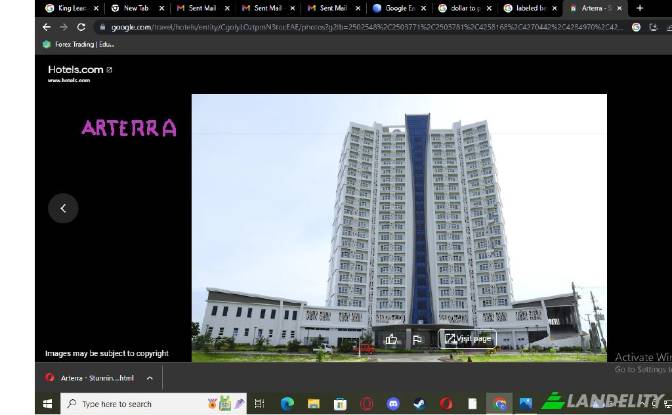Reload the page with refresh icon

(x=81, y=27)
